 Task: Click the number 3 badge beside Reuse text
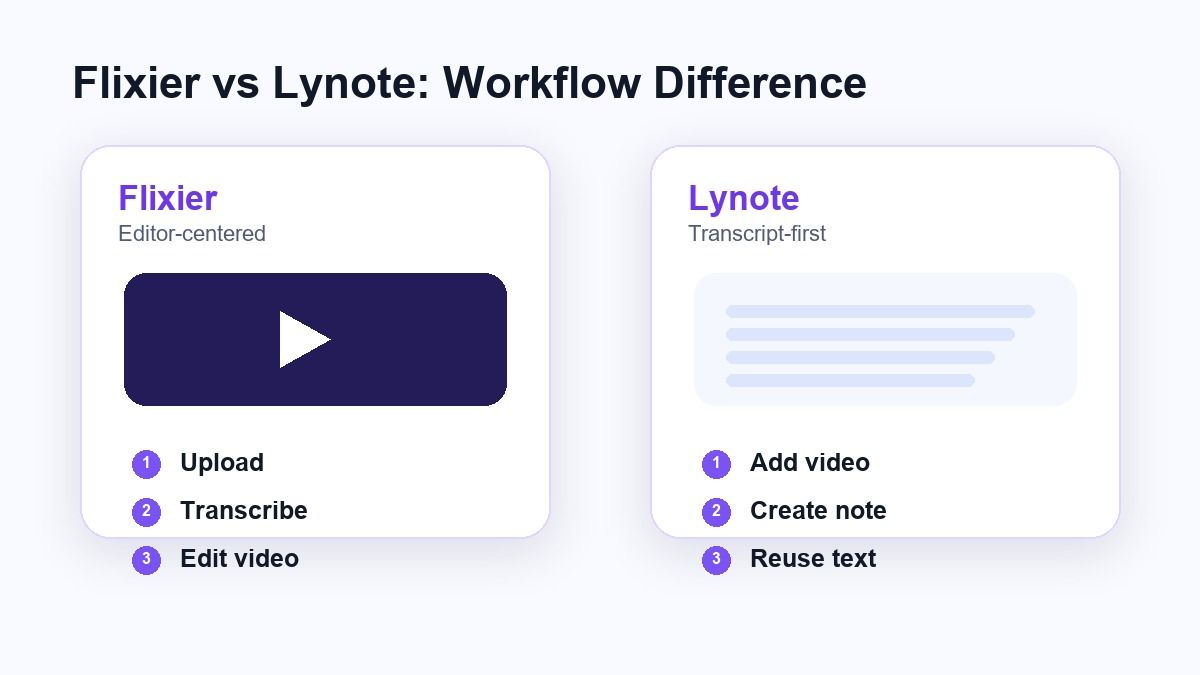[x=716, y=560]
